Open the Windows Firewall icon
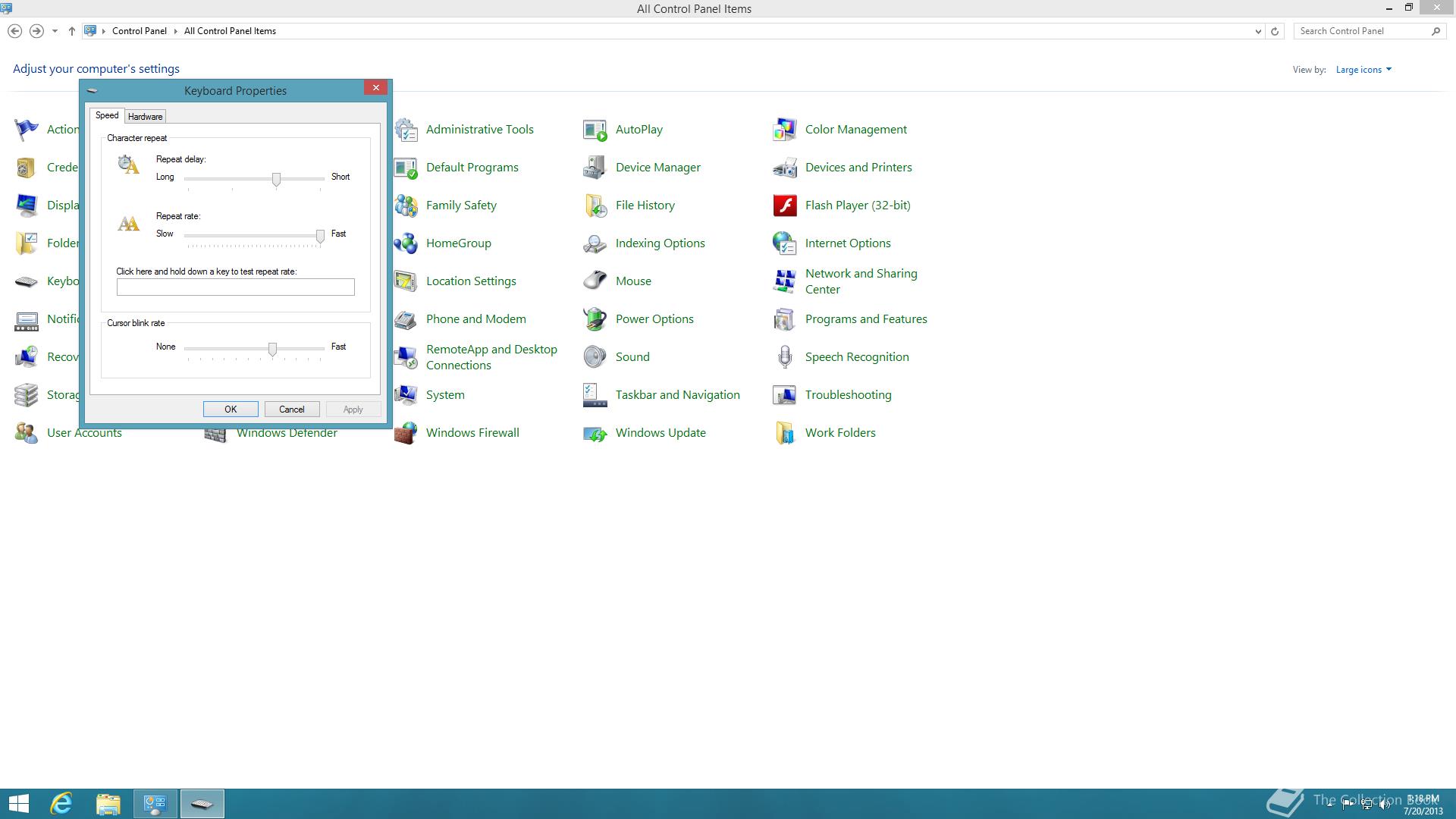The width and height of the screenshot is (1456, 819). tap(406, 433)
